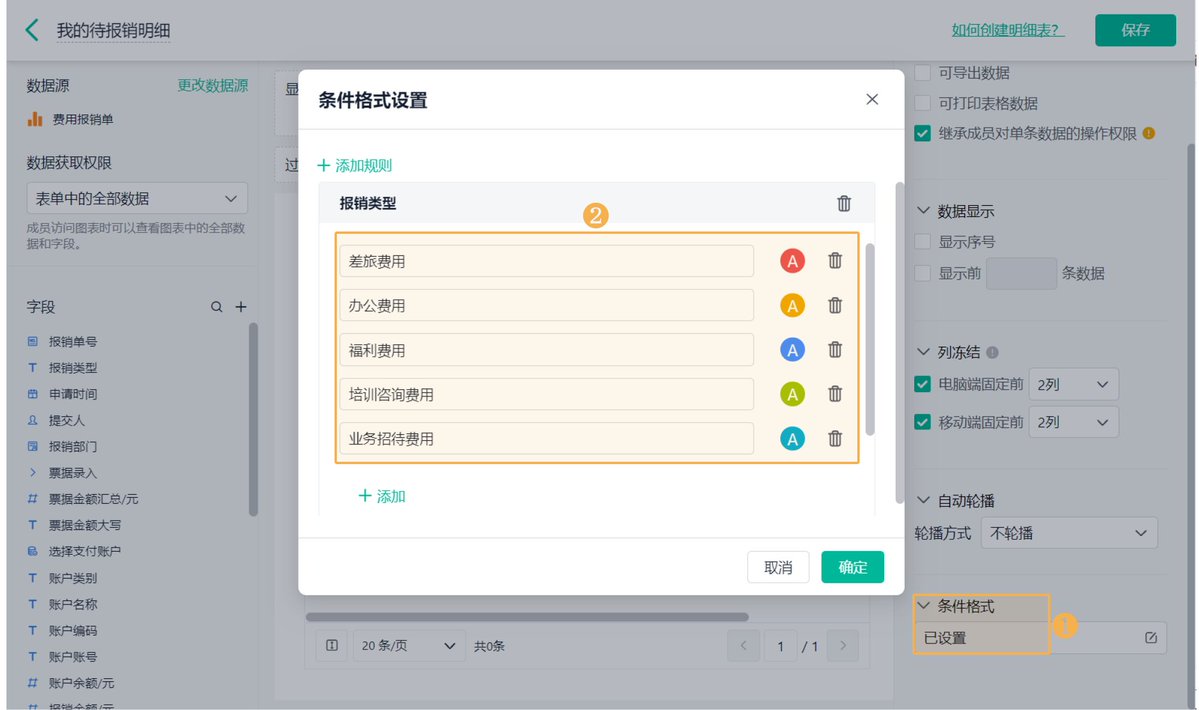Viewport: 1199px width, 710px height.
Task: Click the table horizontal scrollbar
Action: click(527, 617)
